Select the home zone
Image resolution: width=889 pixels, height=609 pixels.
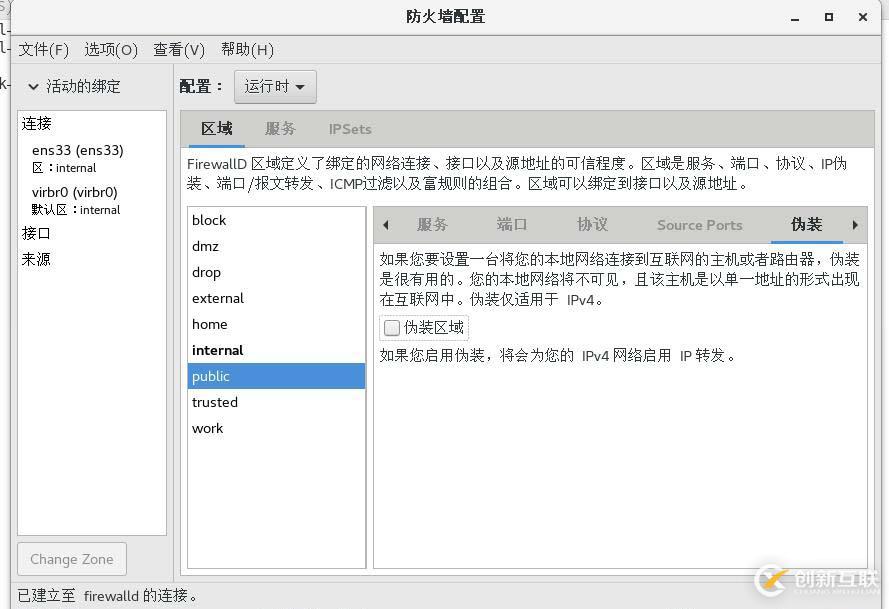click(x=276, y=324)
